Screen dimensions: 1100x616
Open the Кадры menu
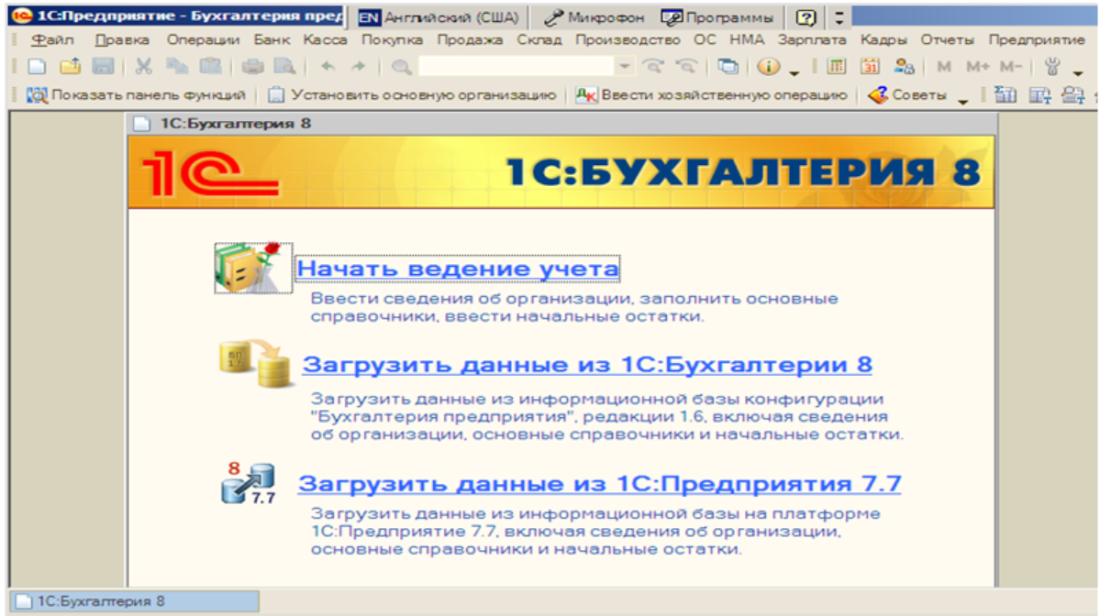(x=883, y=40)
